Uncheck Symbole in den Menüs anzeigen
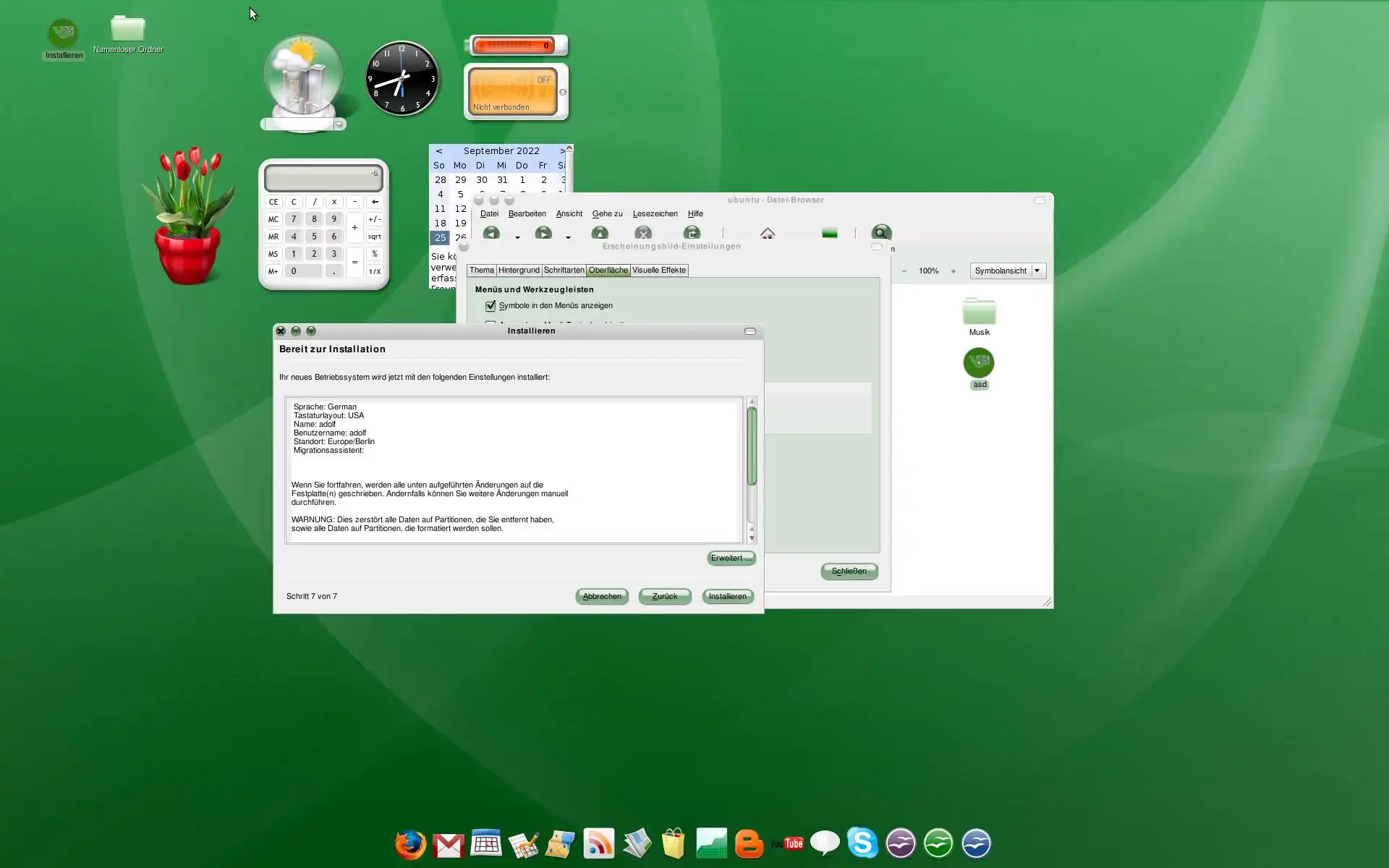1389x868 pixels. click(x=490, y=306)
